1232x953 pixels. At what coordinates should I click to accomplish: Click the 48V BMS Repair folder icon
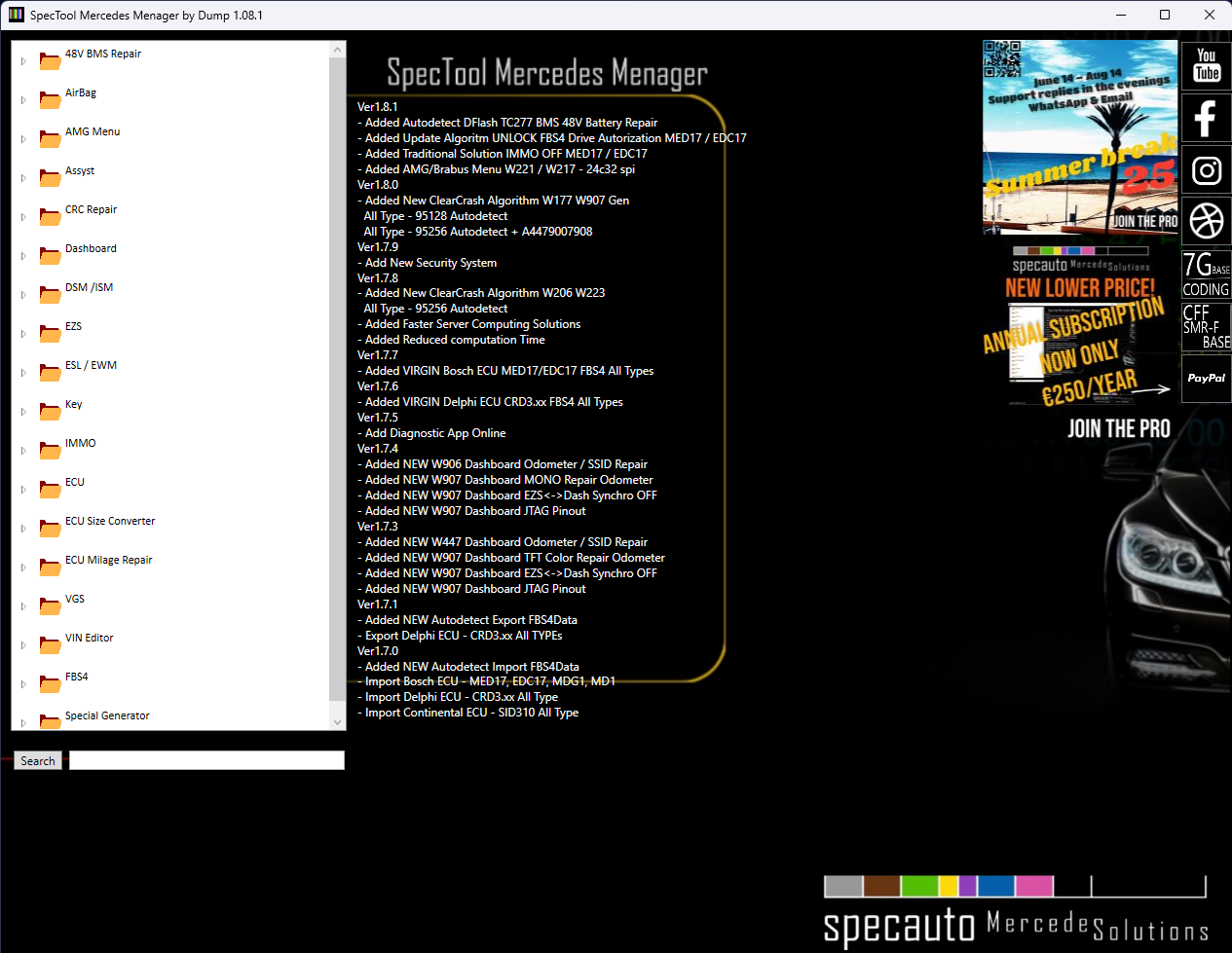(50, 61)
